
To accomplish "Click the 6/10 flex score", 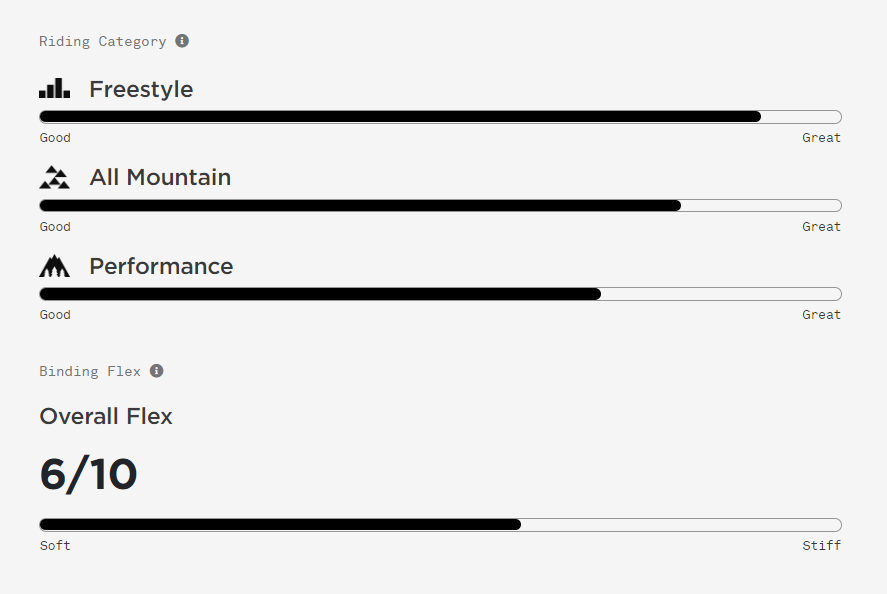I will [88, 475].
